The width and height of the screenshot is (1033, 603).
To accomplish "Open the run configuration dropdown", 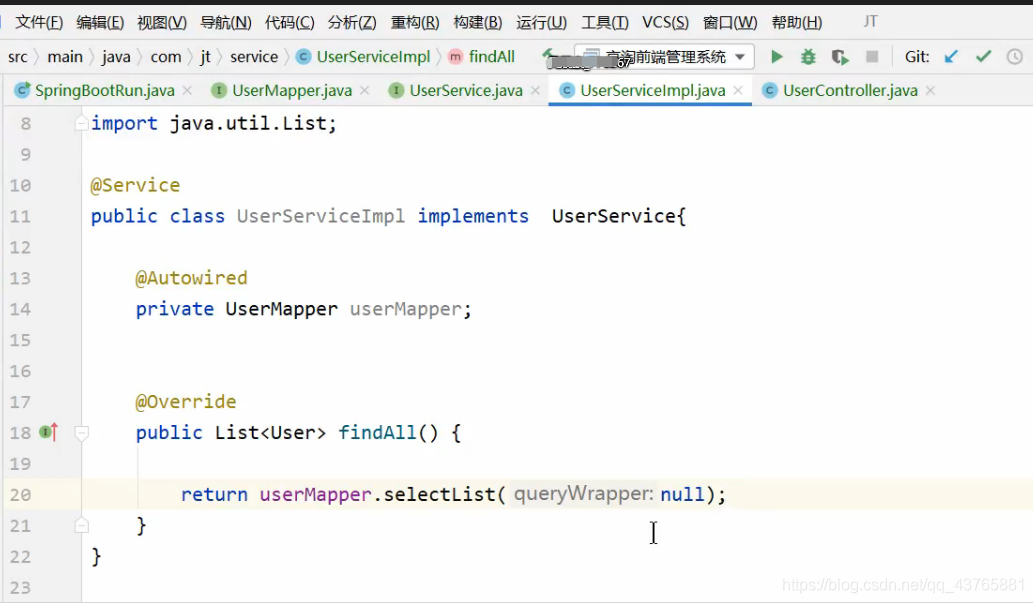I will coord(664,57).
